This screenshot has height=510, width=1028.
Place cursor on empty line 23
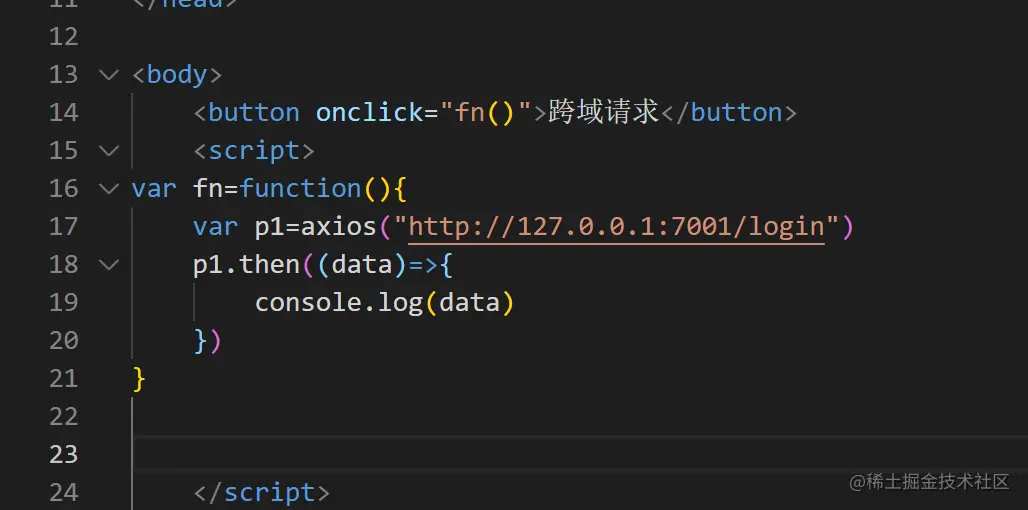click(500, 454)
